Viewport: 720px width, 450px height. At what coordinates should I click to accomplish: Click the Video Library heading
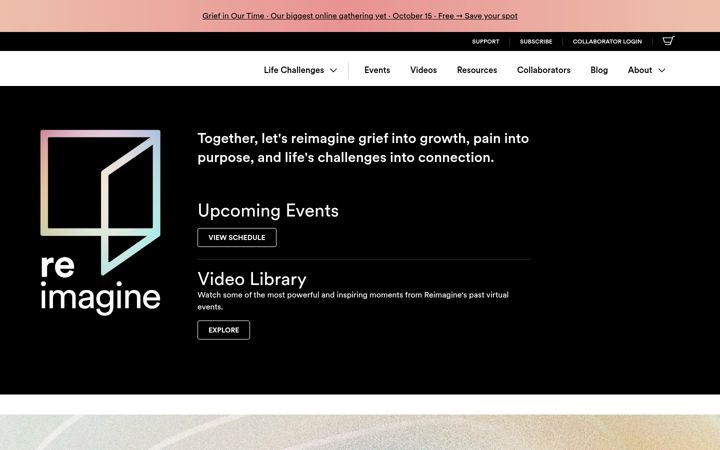(x=252, y=279)
